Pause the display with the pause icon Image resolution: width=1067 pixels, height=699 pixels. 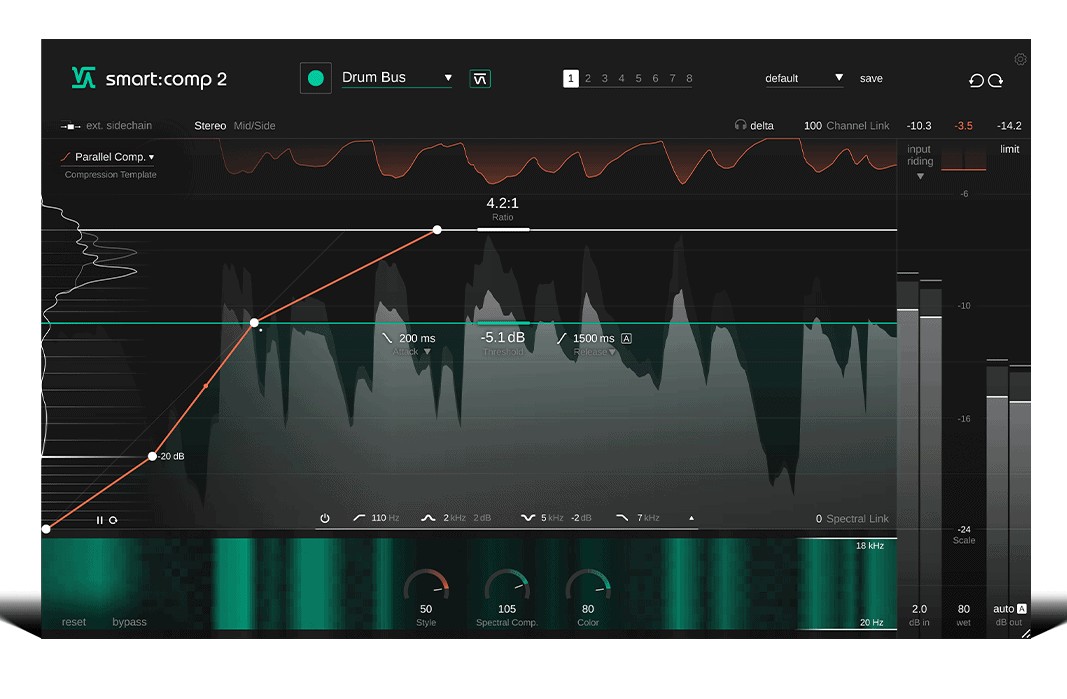point(99,520)
